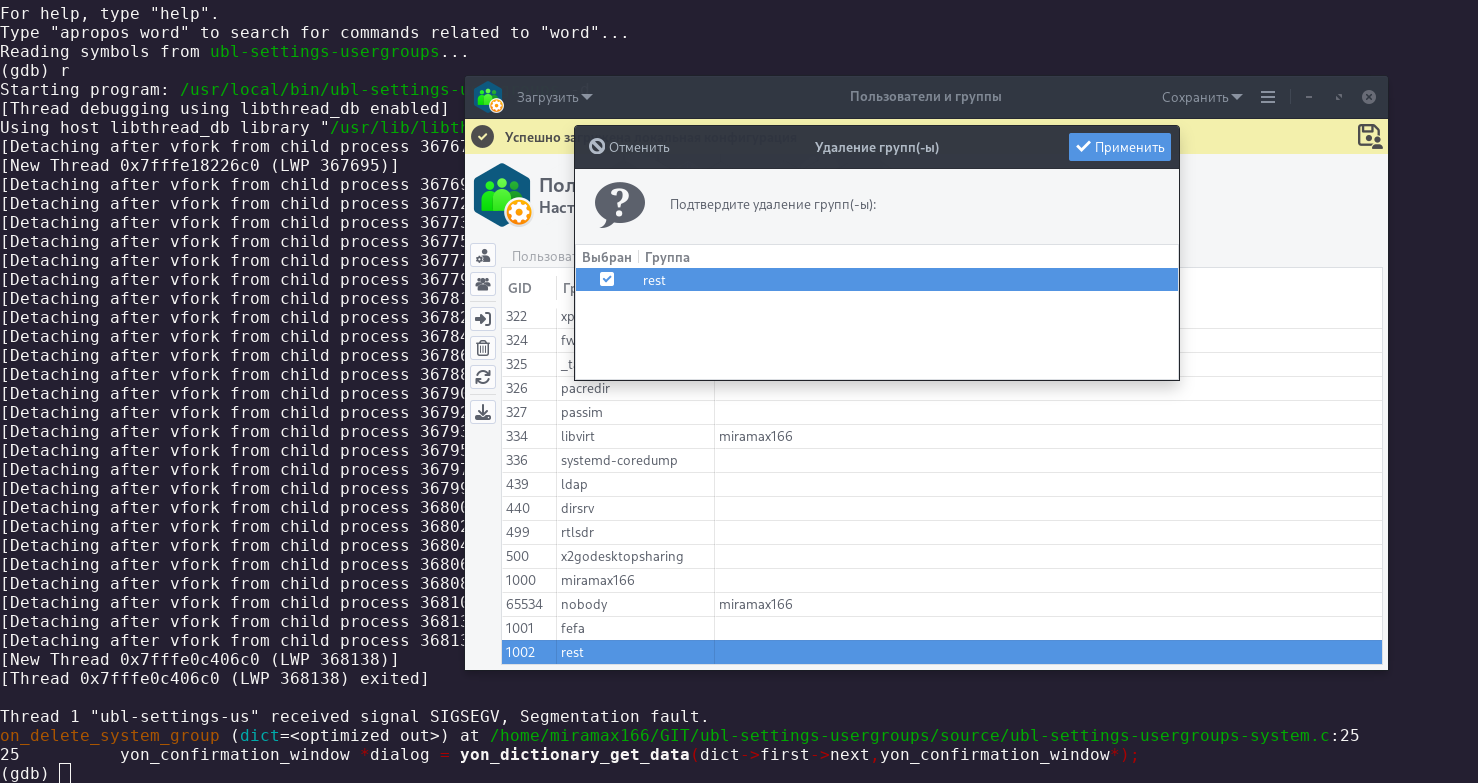Expand the Загрузить dropdown
The height and width of the screenshot is (783, 1478).
pyautogui.click(x=554, y=97)
